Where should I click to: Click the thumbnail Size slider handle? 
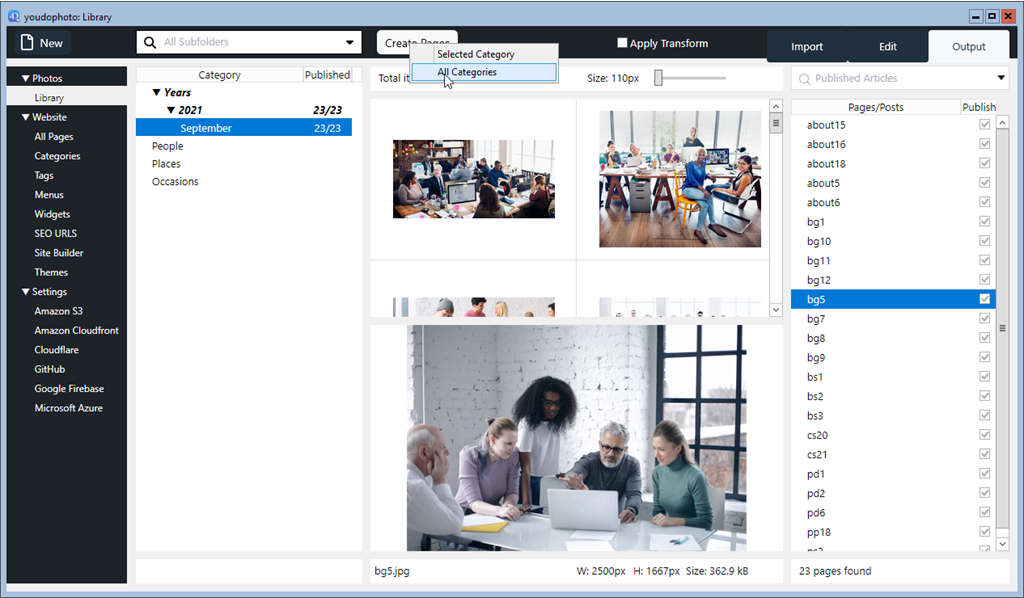[658, 78]
